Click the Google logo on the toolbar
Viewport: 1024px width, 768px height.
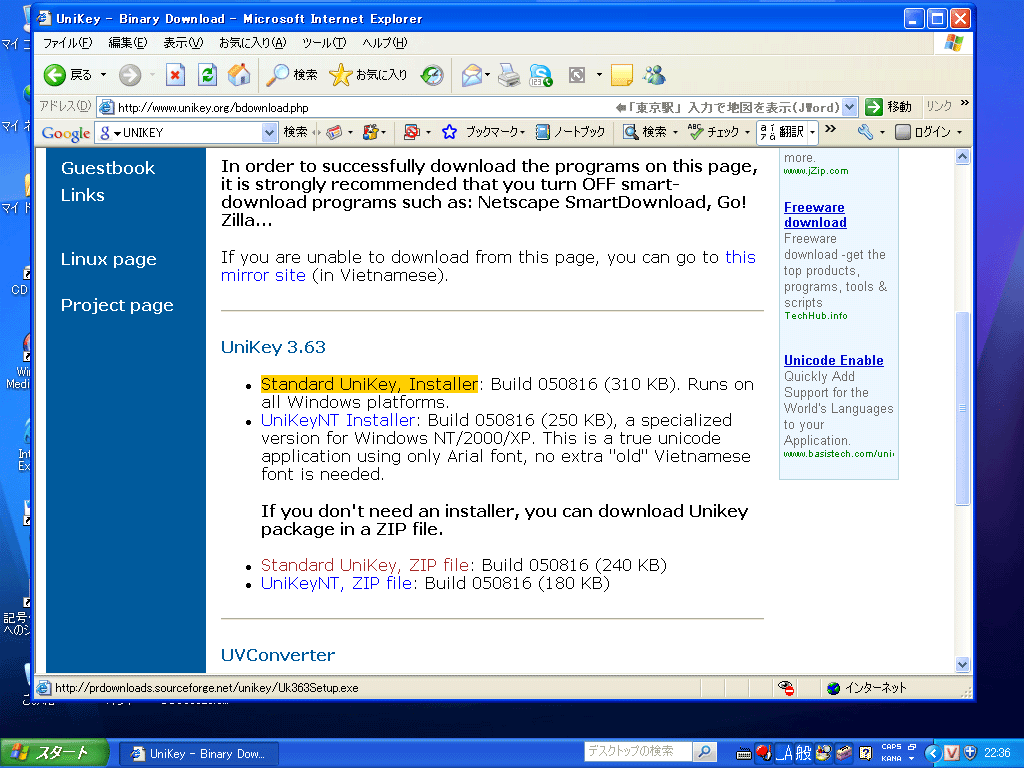tap(66, 133)
